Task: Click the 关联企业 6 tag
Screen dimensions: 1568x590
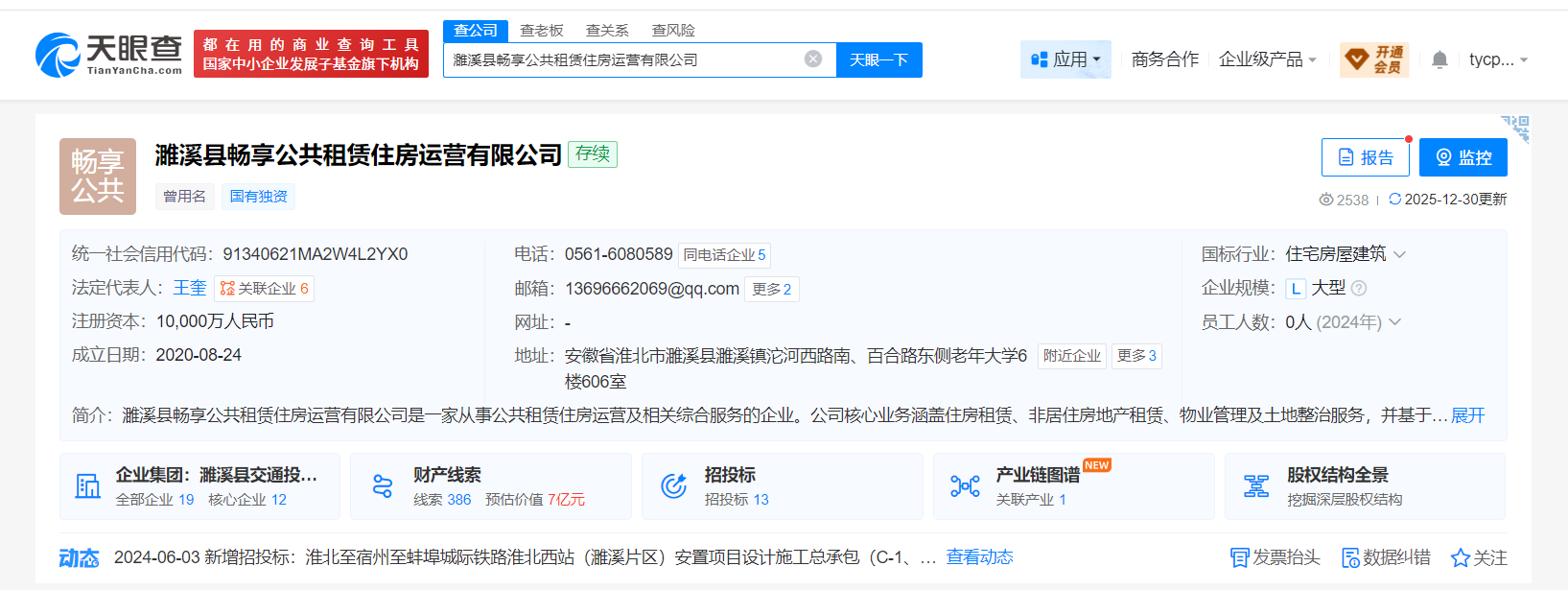Action: pyautogui.click(x=264, y=289)
